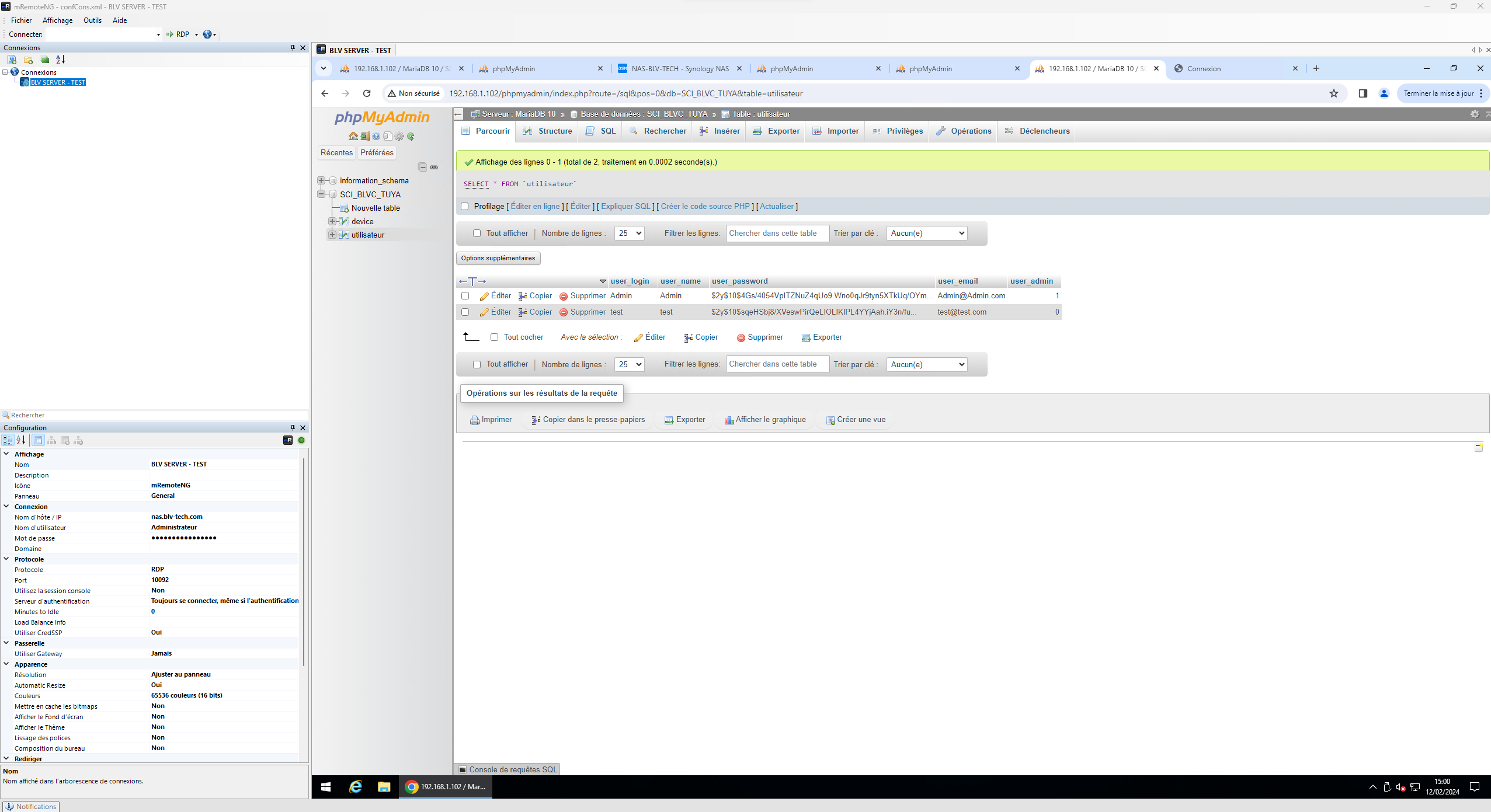Click green reload navigation panel icon
The image size is (1491, 812).
pyautogui.click(x=411, y=137)
